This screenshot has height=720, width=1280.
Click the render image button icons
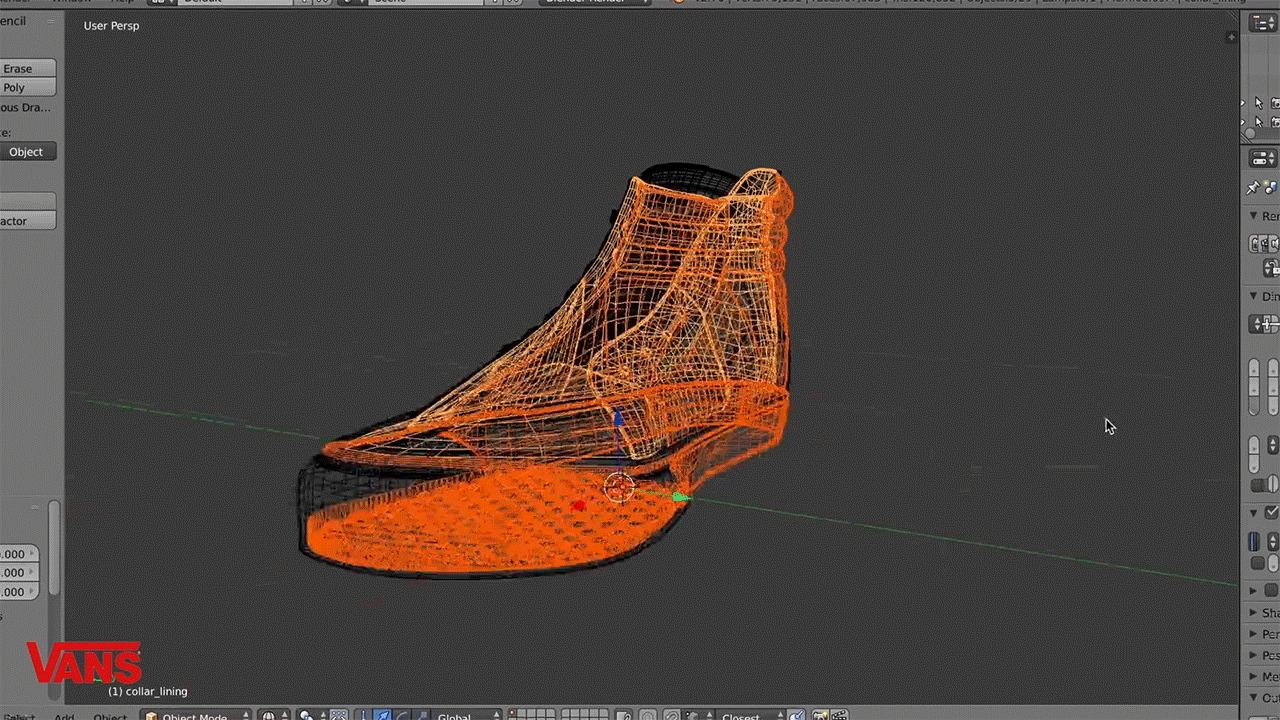(x=1264, y=243)
